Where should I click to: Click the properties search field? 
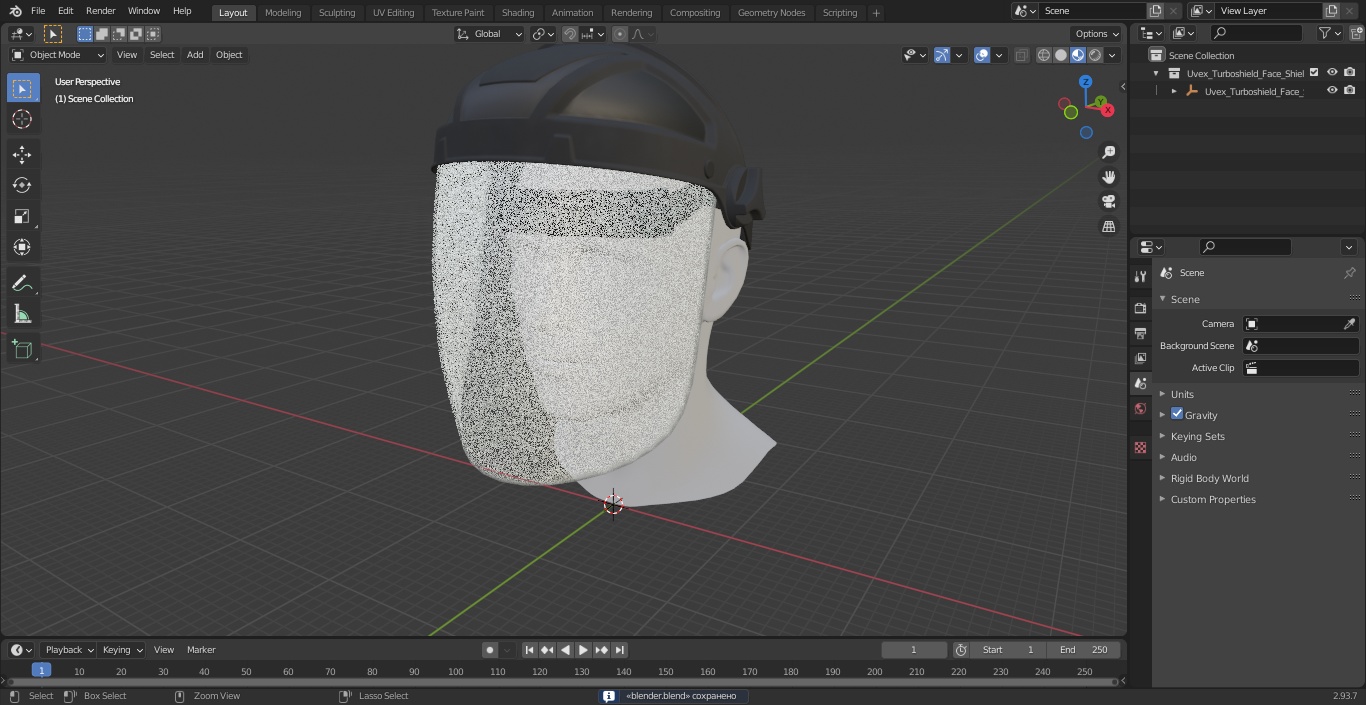[1245, 247]
